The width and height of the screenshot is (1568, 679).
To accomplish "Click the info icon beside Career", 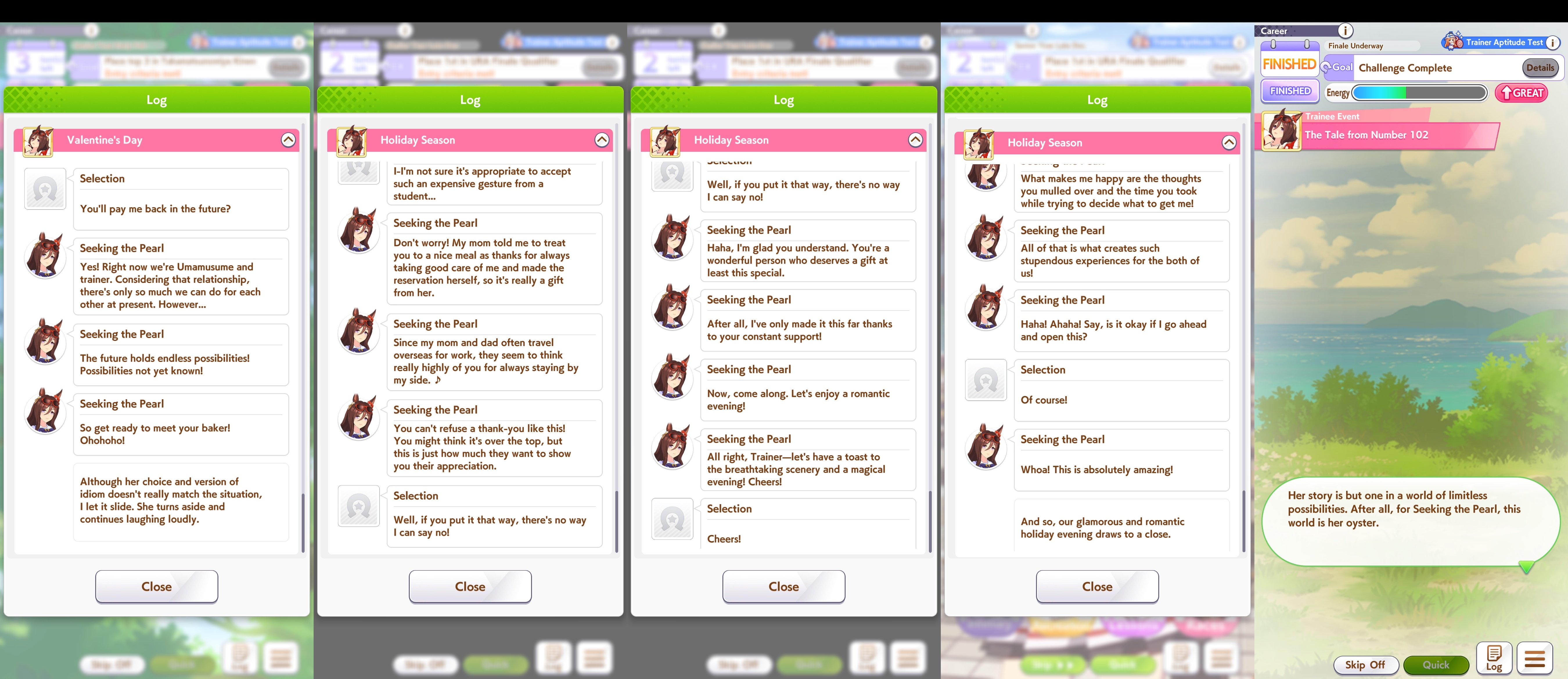I will pyautogui.click(x=1345, y=30).
